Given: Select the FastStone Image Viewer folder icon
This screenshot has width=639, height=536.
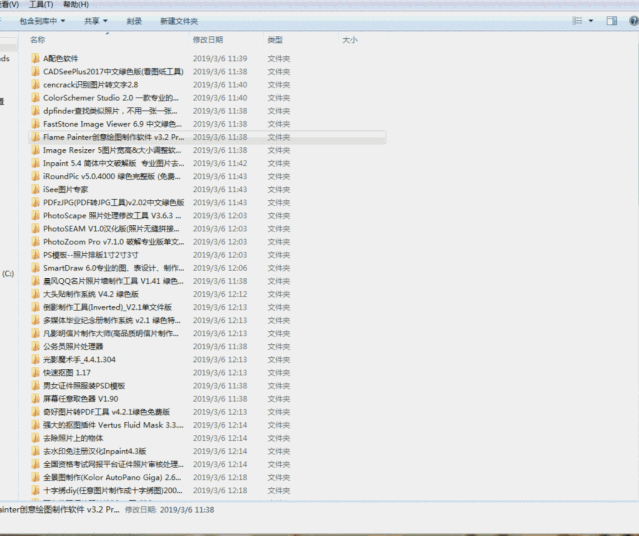Looking at the screenshot, I should 36,124.
